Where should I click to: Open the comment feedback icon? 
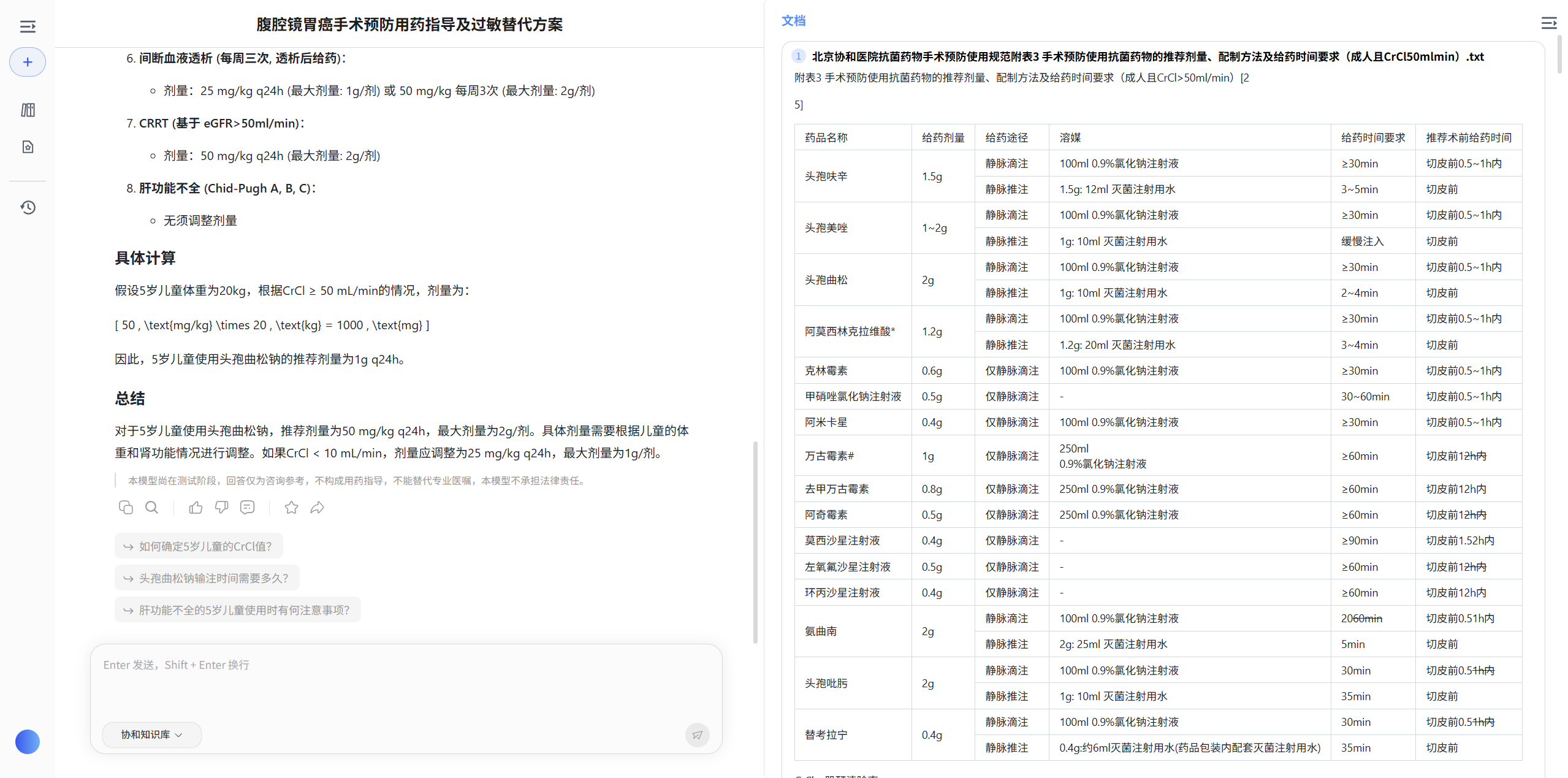click(x=247, y=508)
